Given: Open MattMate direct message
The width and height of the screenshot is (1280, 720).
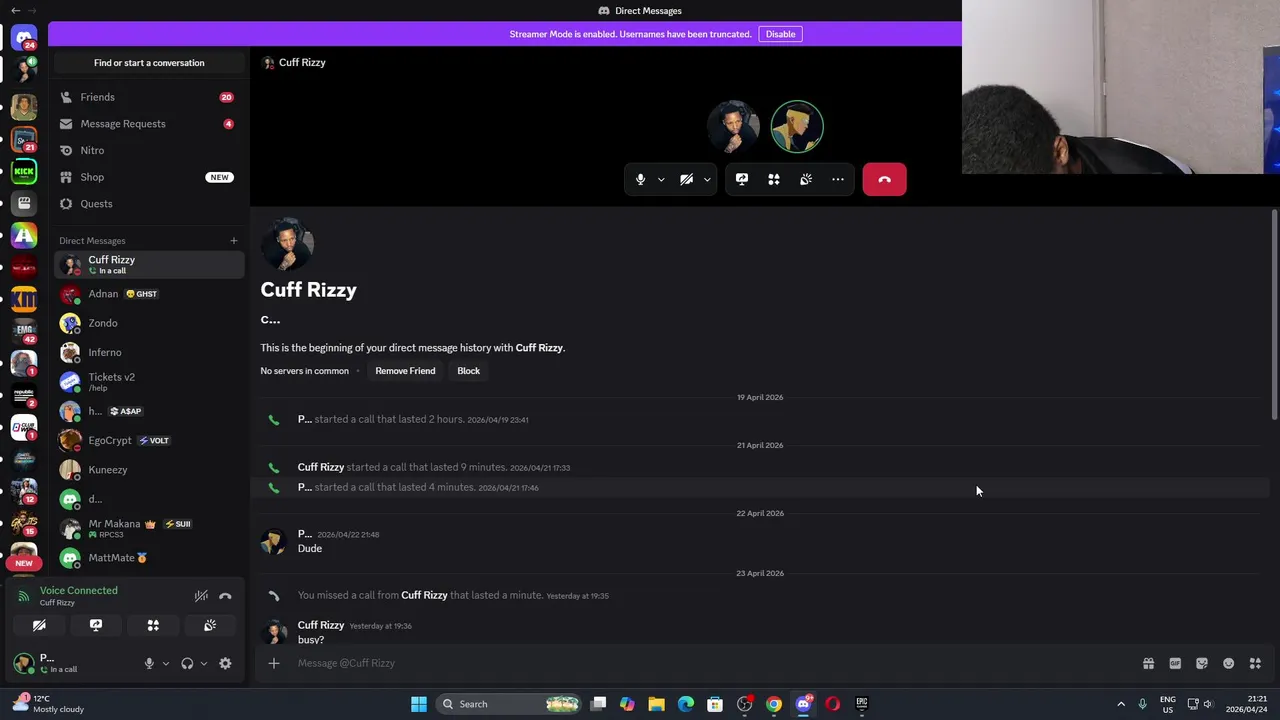Looking at the screenshot, I should tap(149, 558).
